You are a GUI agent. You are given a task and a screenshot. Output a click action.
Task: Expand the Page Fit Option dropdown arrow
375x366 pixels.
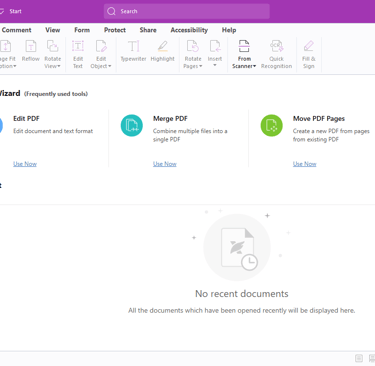(15, 66)
